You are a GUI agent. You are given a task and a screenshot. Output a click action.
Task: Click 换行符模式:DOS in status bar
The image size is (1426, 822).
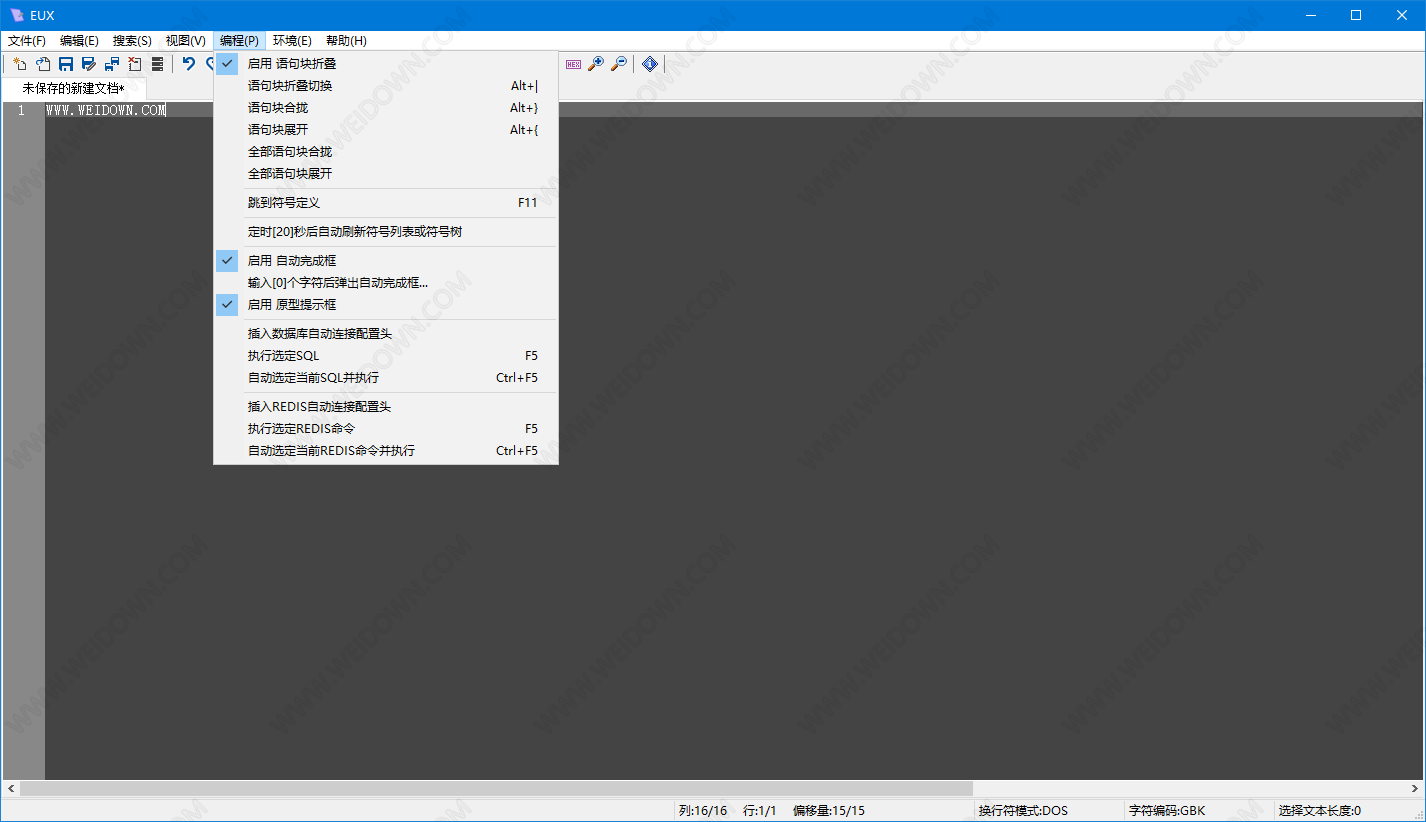tap(1023, 811)
